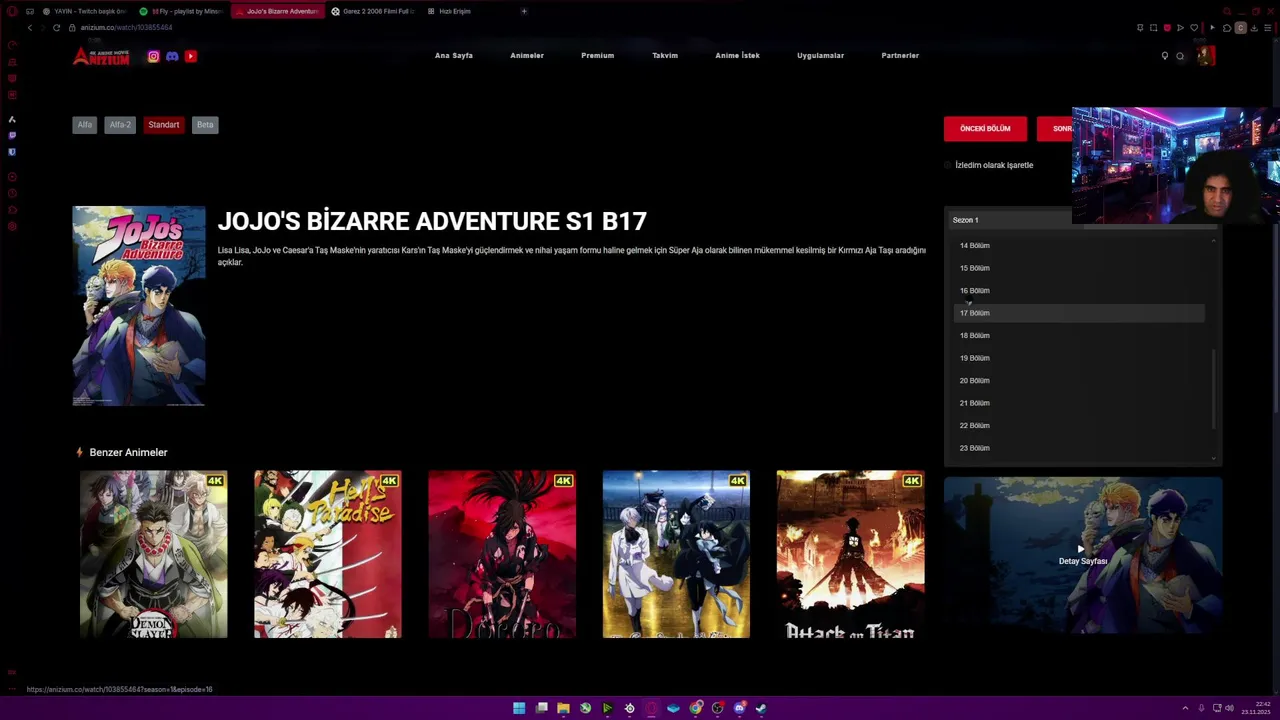Select 15 Bölüm in episode list
Image resolution: width=1280 pixels, height=720 pixels.
[1079, 268]
